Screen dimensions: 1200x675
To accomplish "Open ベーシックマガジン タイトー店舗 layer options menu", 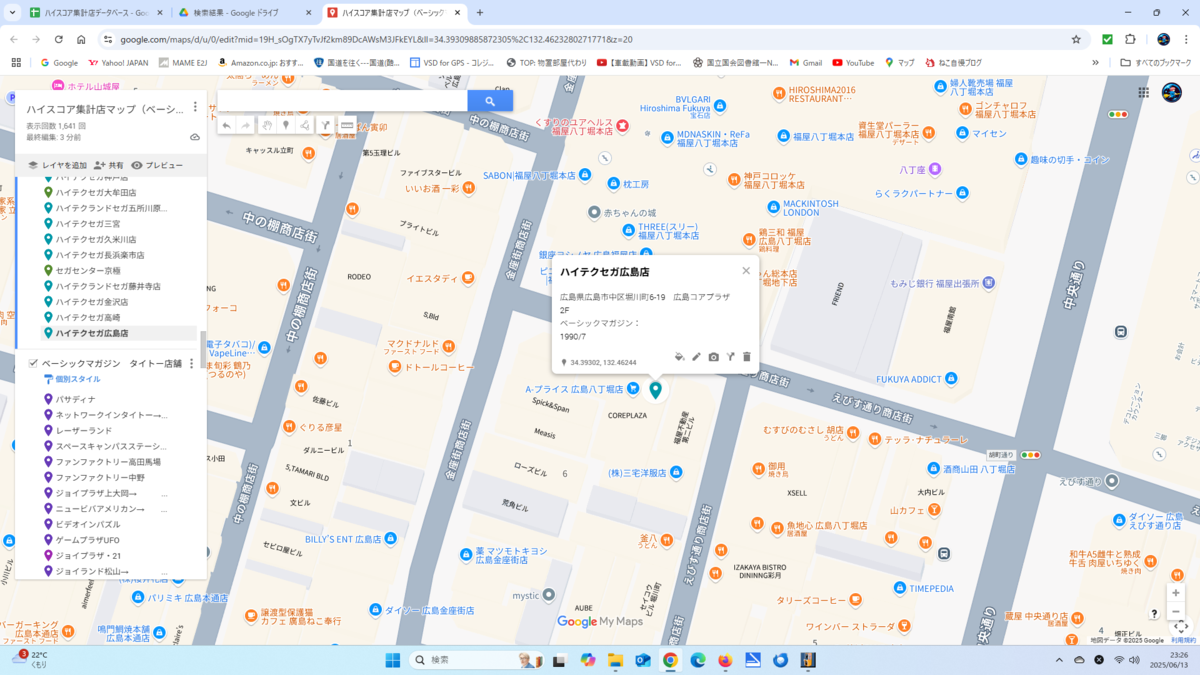I will (x=192, y=364).
